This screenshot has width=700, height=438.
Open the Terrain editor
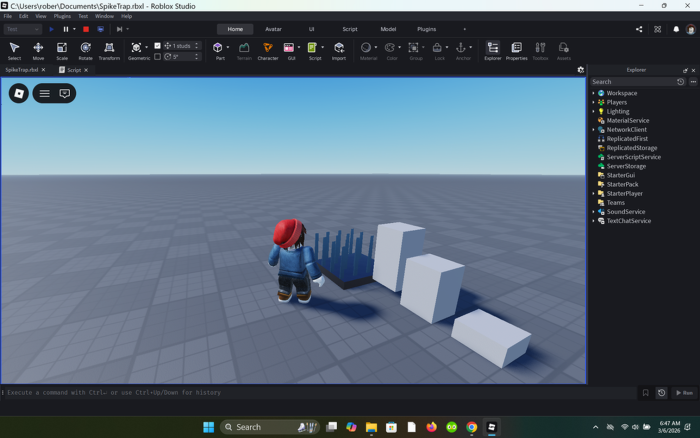(244, 51)
